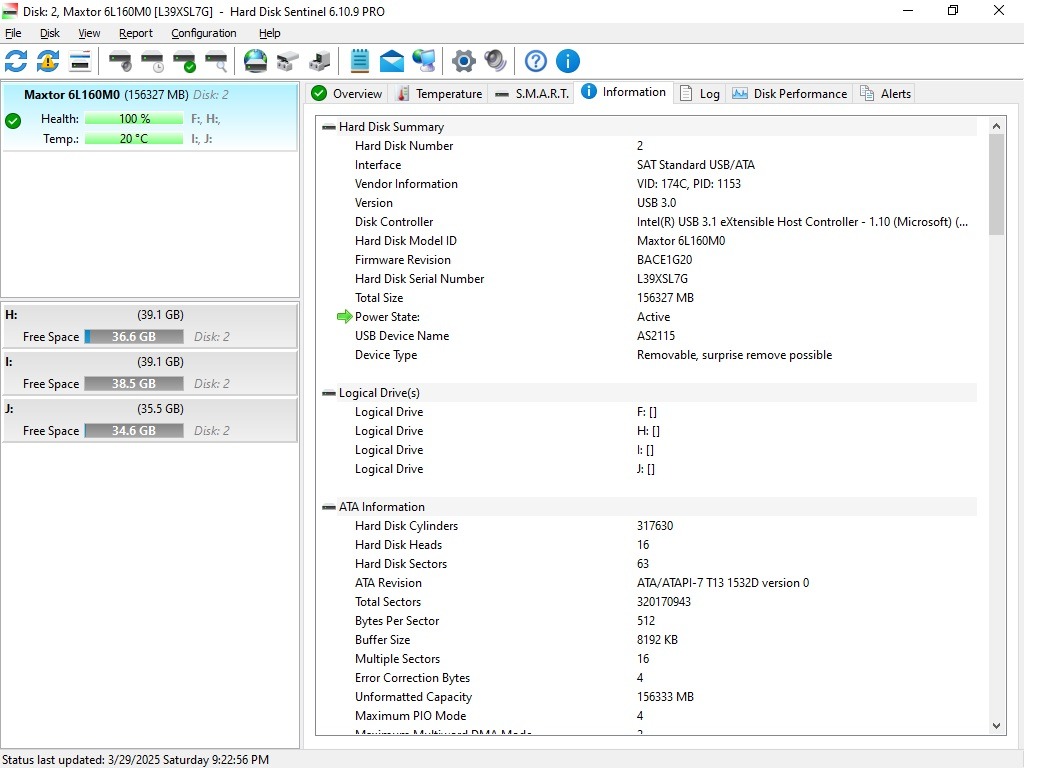Open the Configuration menu
This screenshot has height=768, width=1044.
pyautogui.click(x=204, y=33)
